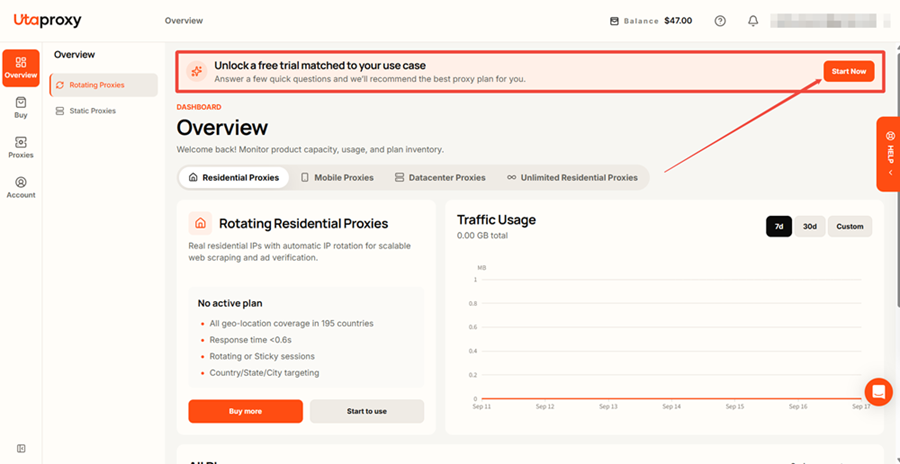Open the Account sidebar section
Image resolution: width=900 pixels, height=464 pixels.
[21, 188]
